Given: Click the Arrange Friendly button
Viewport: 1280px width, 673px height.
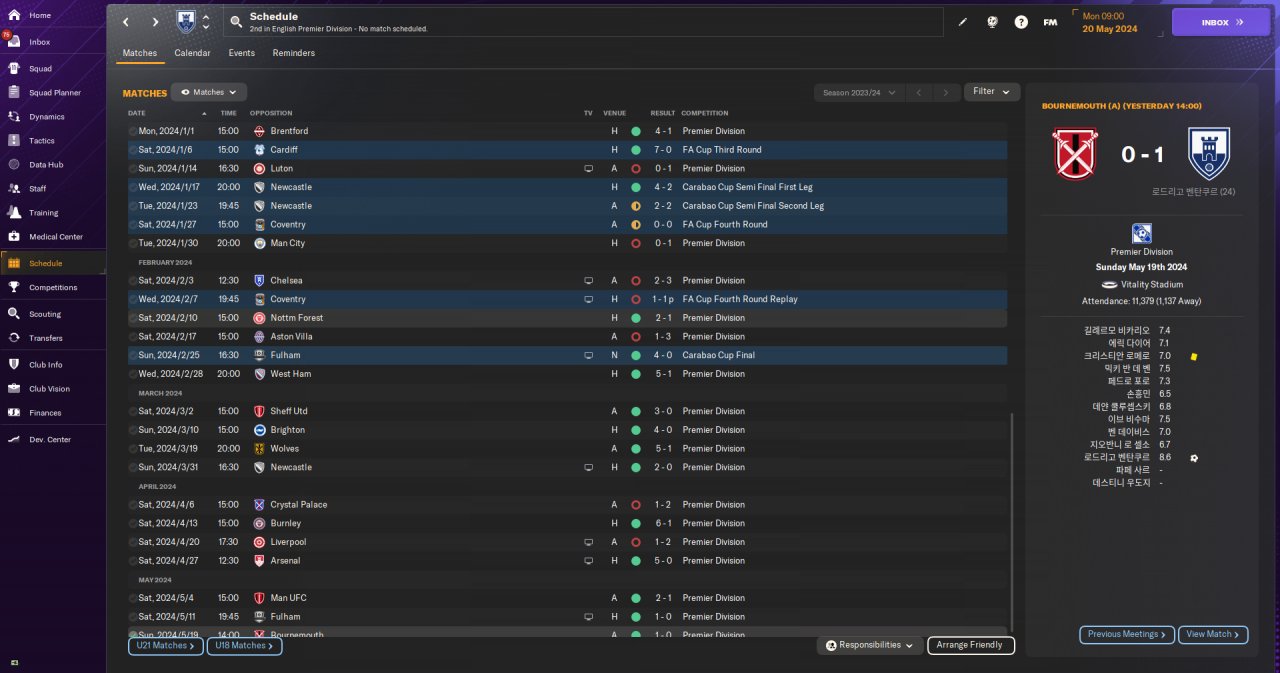Looking at the screenshot, I should (971, 646).
